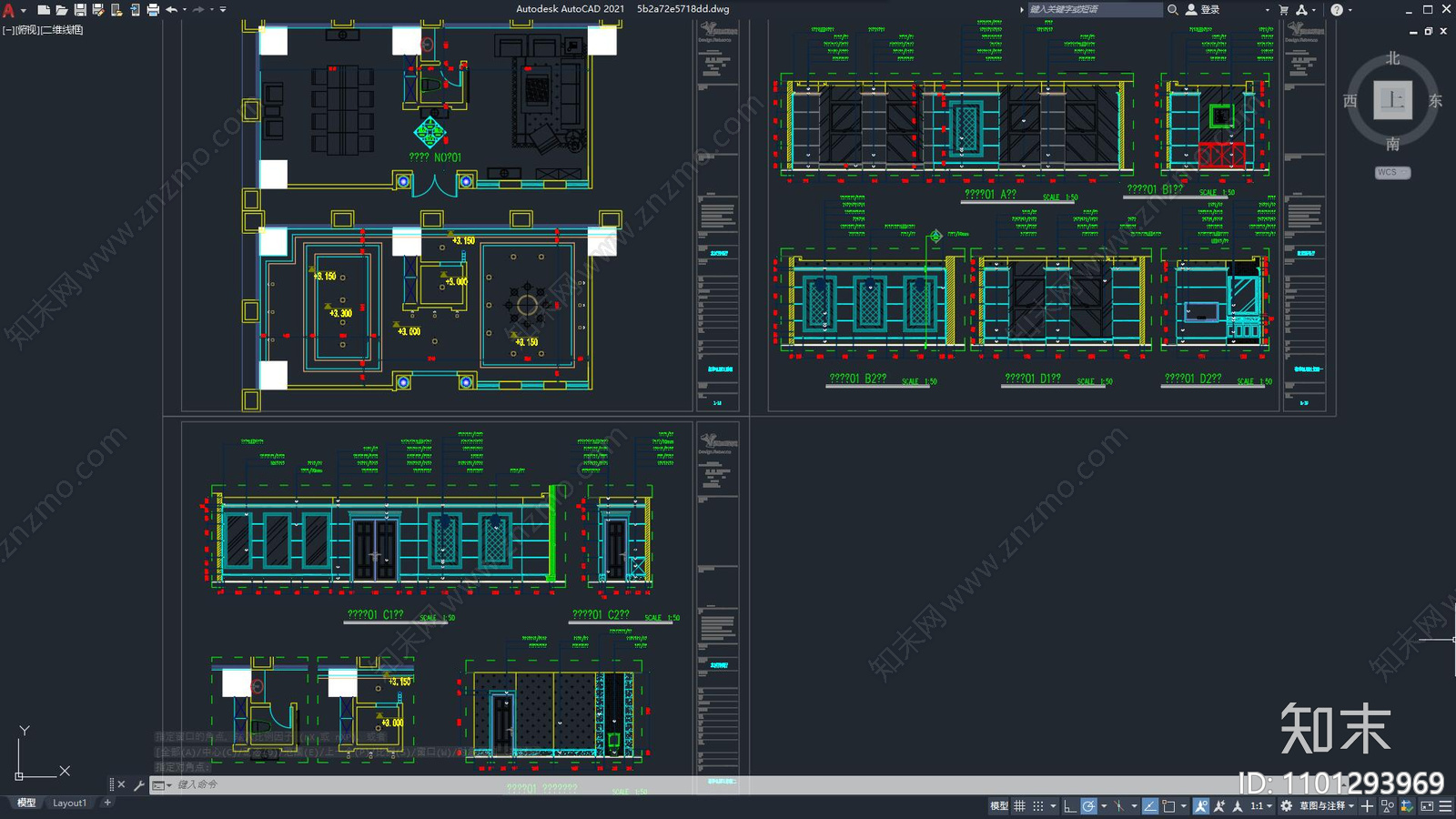Open the Autodesk App Store cart

[1284, 10]
